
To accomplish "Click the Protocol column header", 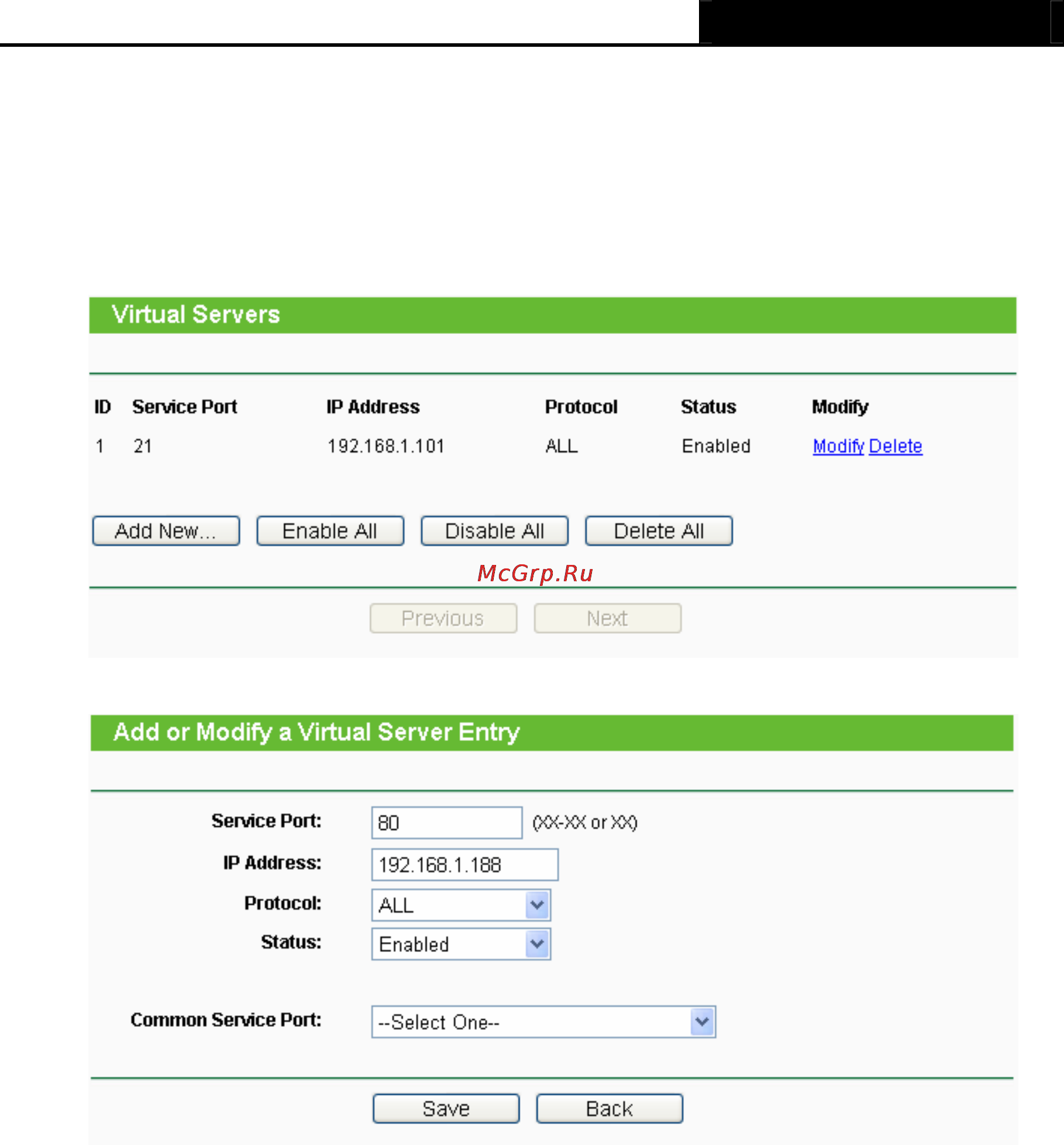I will coord(581,406).
